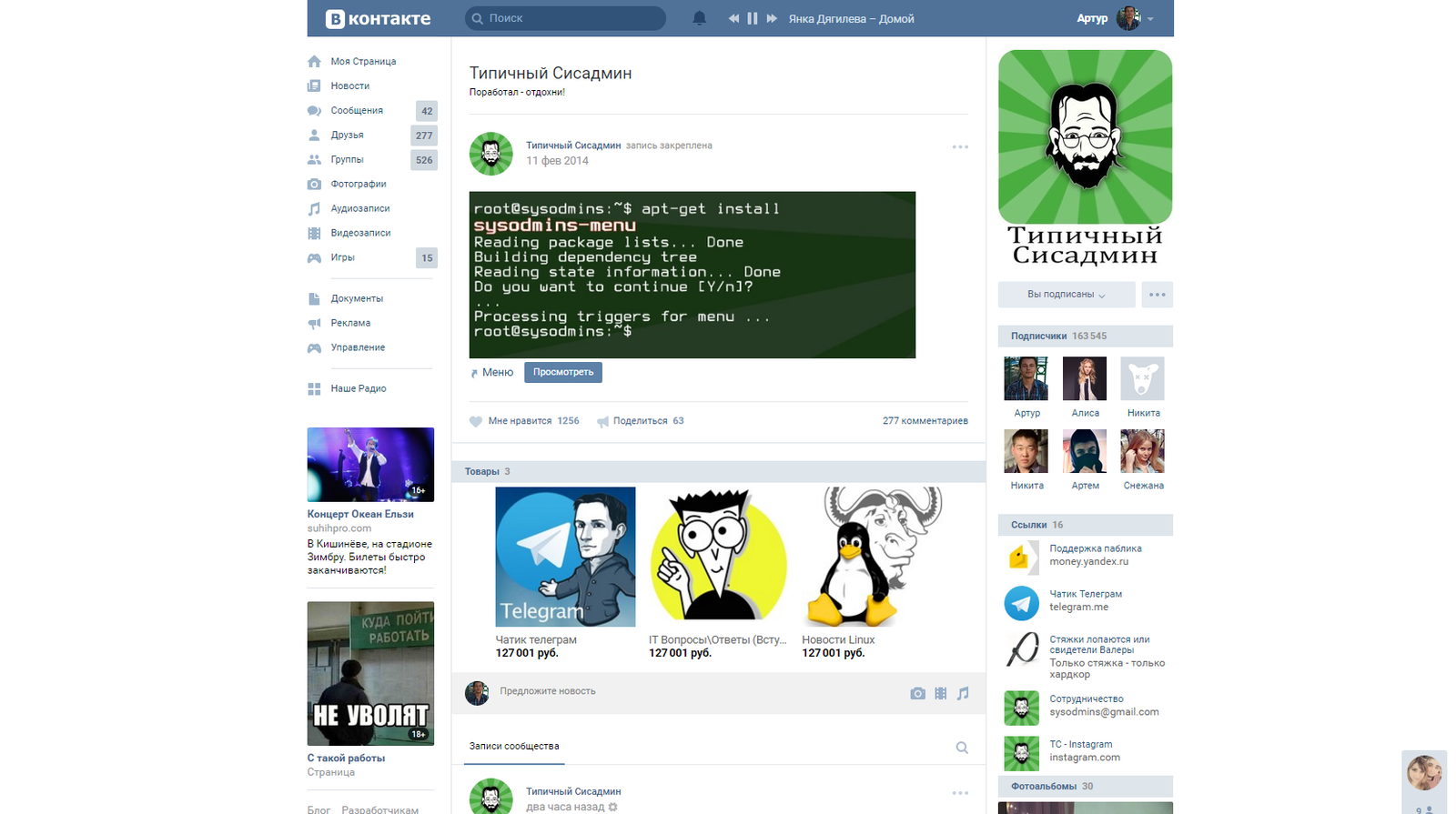Image resolution: width=1456 pixels, height=814 pixels.
Task: Select the Записи сообщества tab
Action: (x=514, y=747)
